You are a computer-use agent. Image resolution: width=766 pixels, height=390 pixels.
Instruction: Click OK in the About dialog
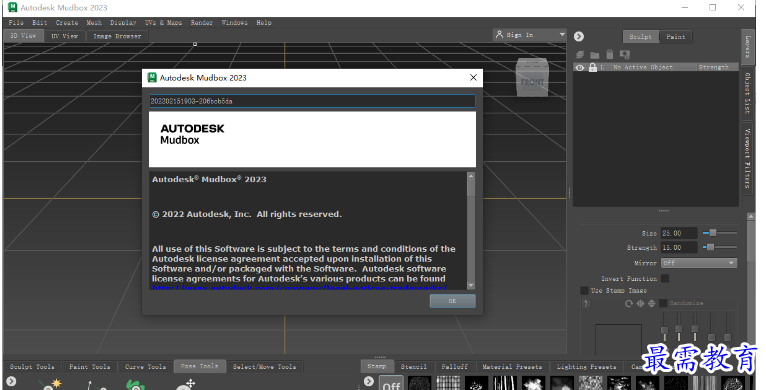point(452,301)
